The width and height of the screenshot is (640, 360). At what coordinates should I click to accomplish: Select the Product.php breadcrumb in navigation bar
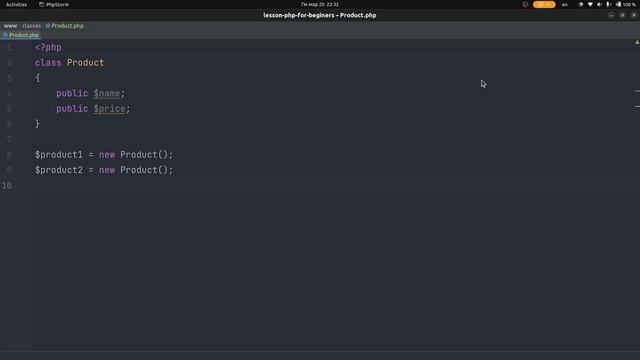tap(64, 26)
